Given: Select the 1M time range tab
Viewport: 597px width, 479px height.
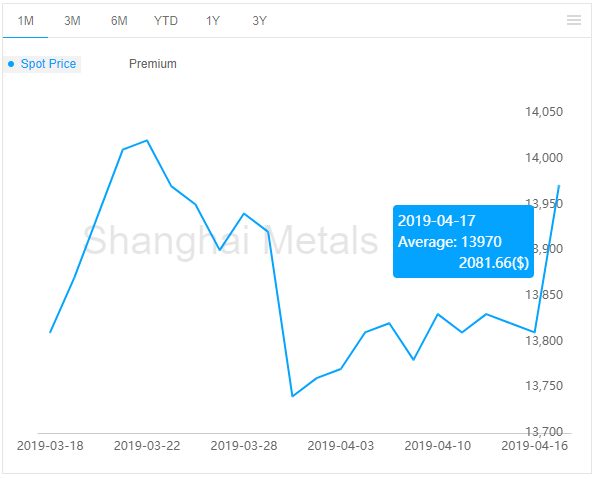Looking at the screenshot, I should pos(26,21).
